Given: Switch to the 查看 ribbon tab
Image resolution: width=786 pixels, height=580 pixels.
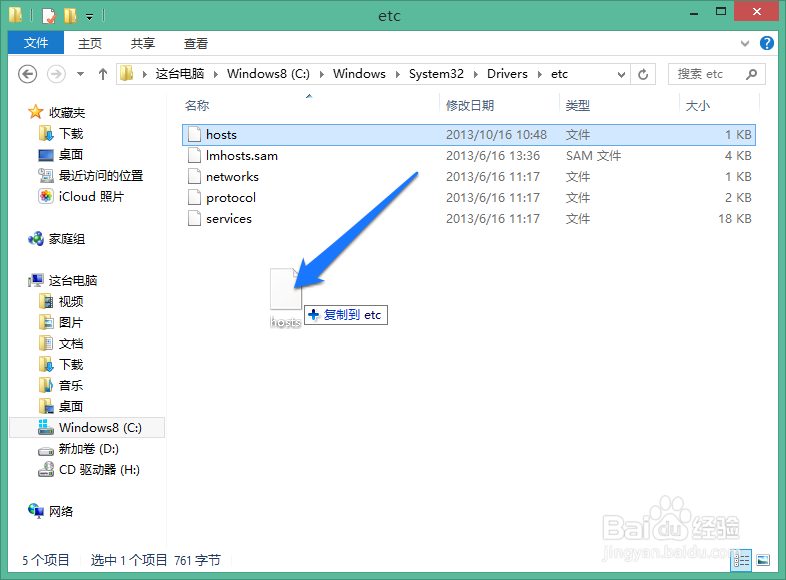Looking at the screenshot, I should (196, 44).
